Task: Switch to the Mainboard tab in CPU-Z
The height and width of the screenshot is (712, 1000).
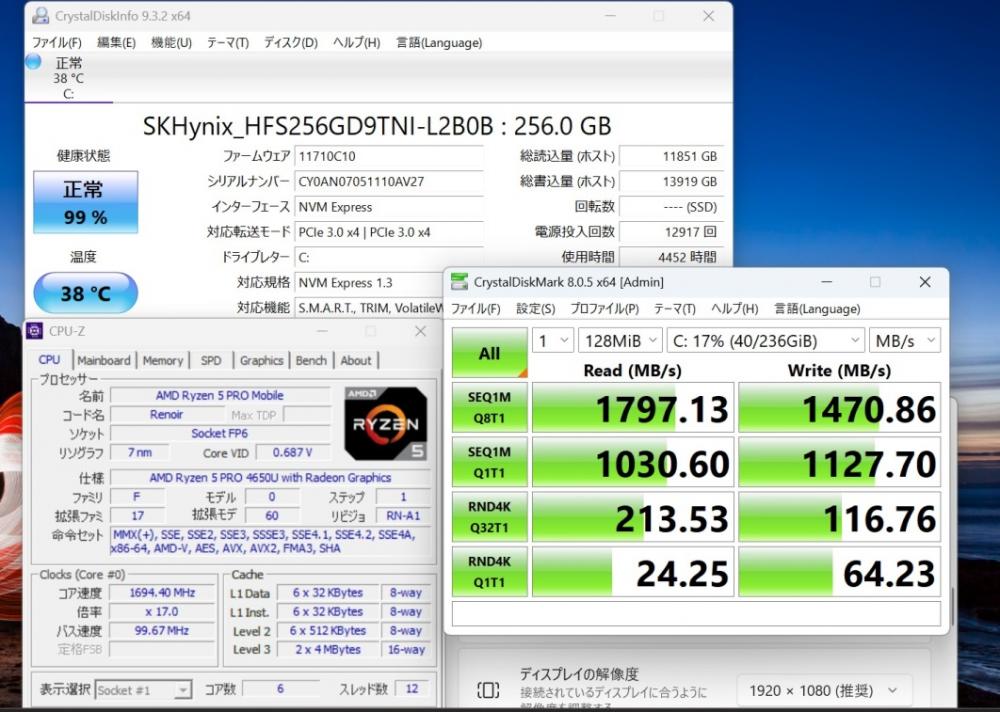Action: tap(103, 360)
